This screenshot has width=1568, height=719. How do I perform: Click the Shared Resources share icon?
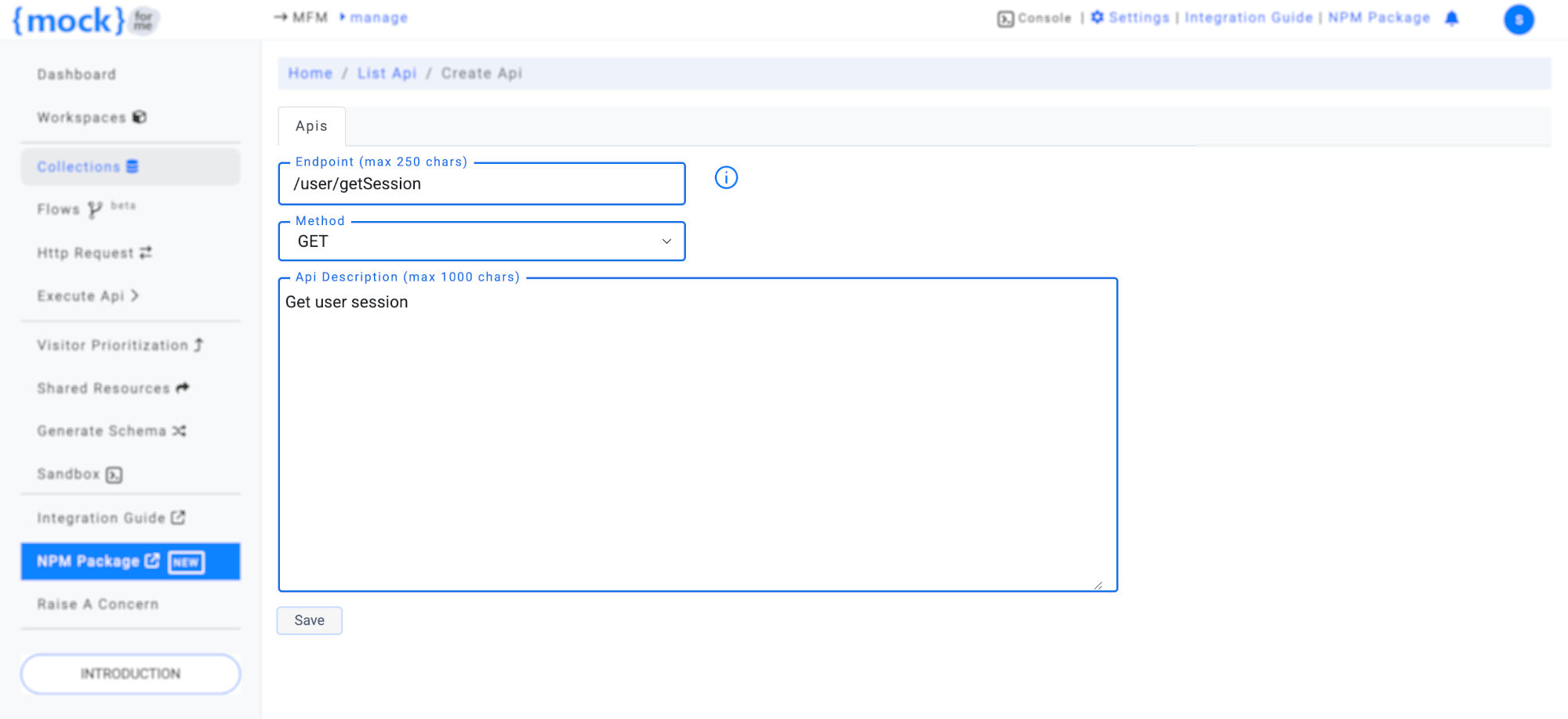pyautogui.click(x=183, y=387)
